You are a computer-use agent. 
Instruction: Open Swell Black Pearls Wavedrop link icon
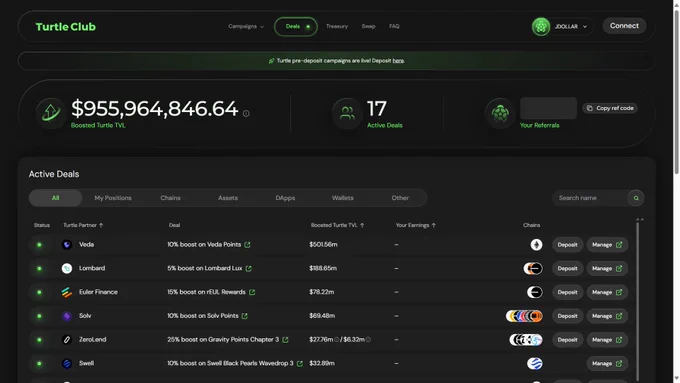(300, 363)
